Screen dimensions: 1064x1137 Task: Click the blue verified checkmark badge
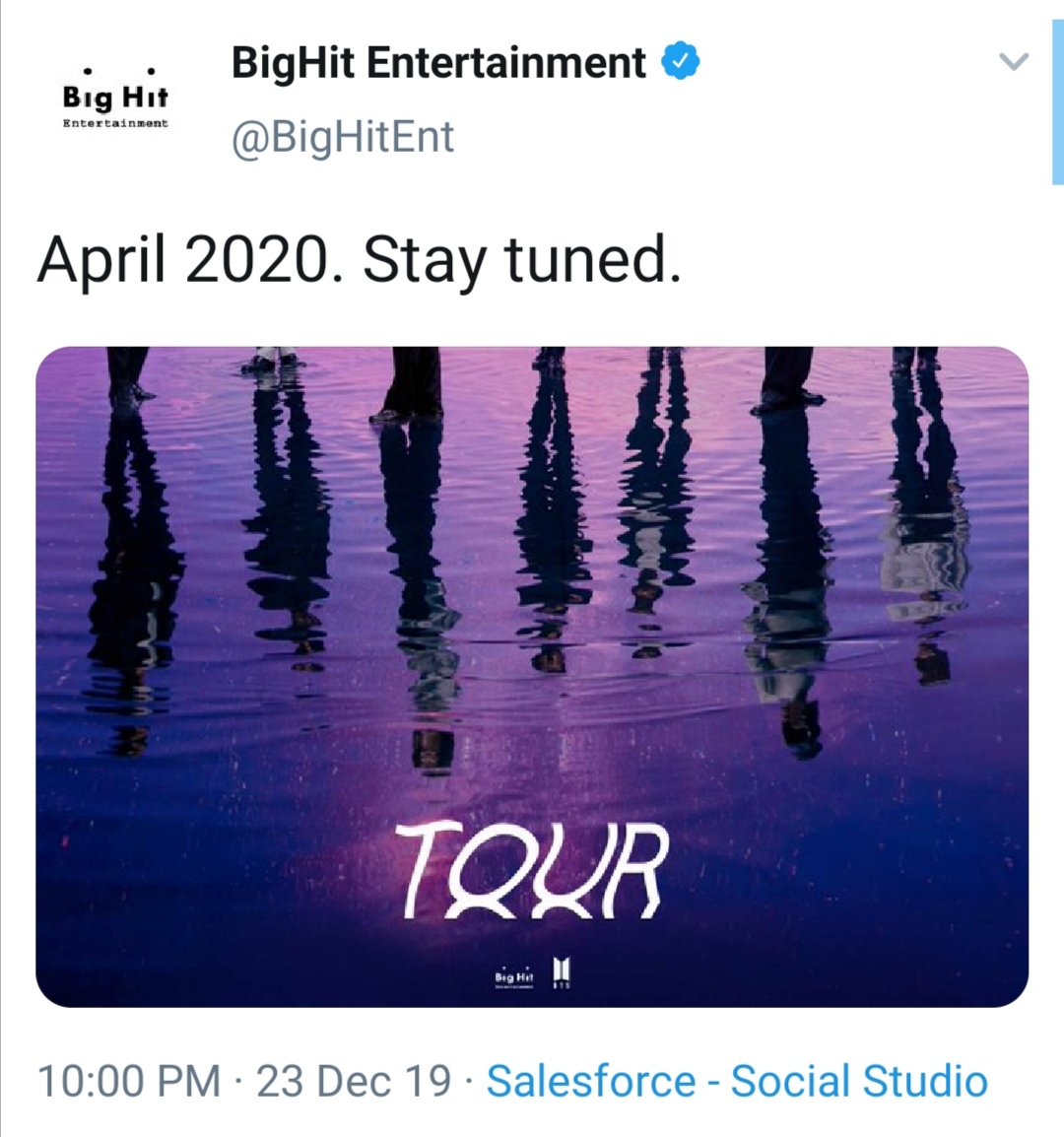pos(679,62)
